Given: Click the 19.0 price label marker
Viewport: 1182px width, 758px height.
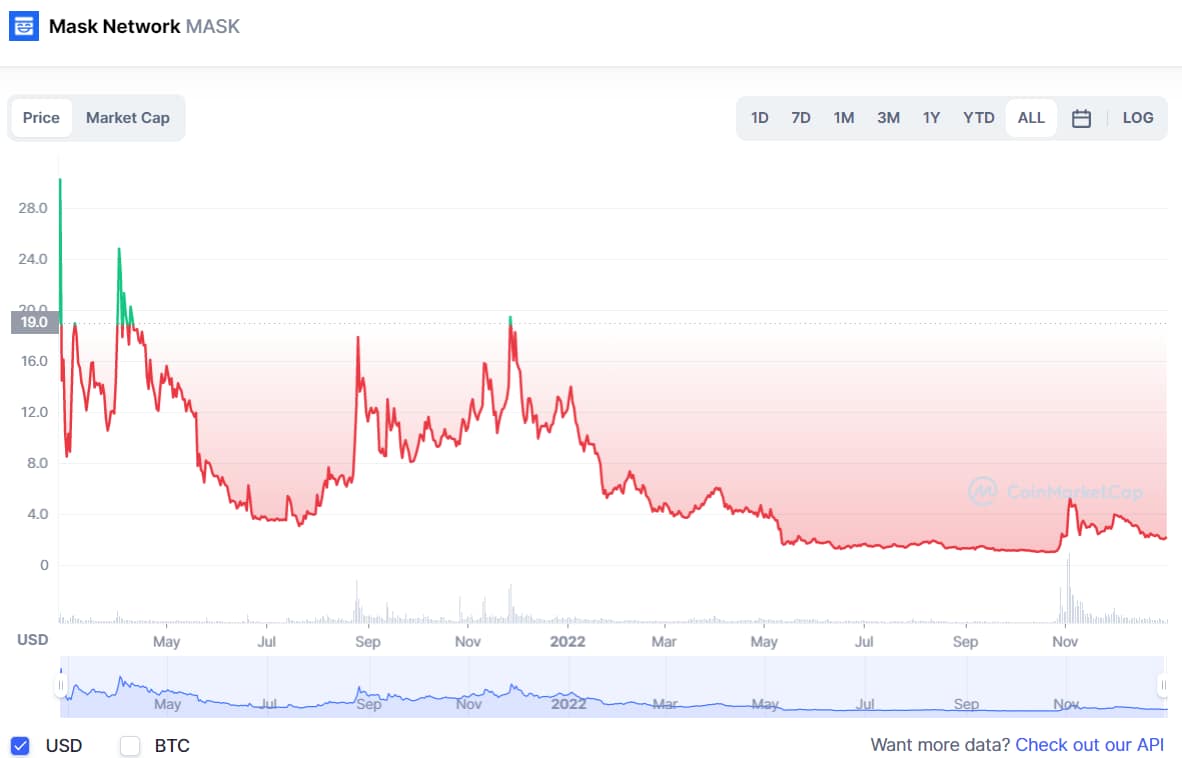Looking at the screenshot, I should pyautogui.click(x=34, y=322).
